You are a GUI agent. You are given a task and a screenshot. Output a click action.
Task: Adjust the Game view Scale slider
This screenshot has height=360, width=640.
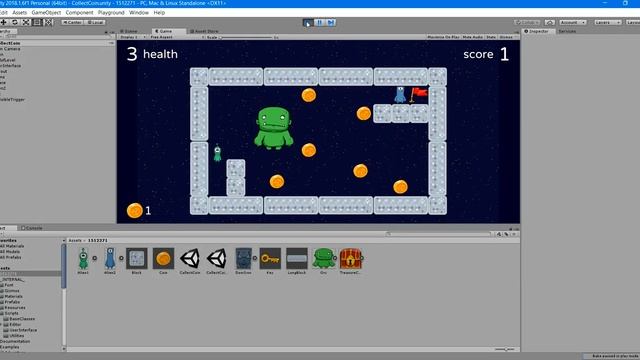(246, 38)
